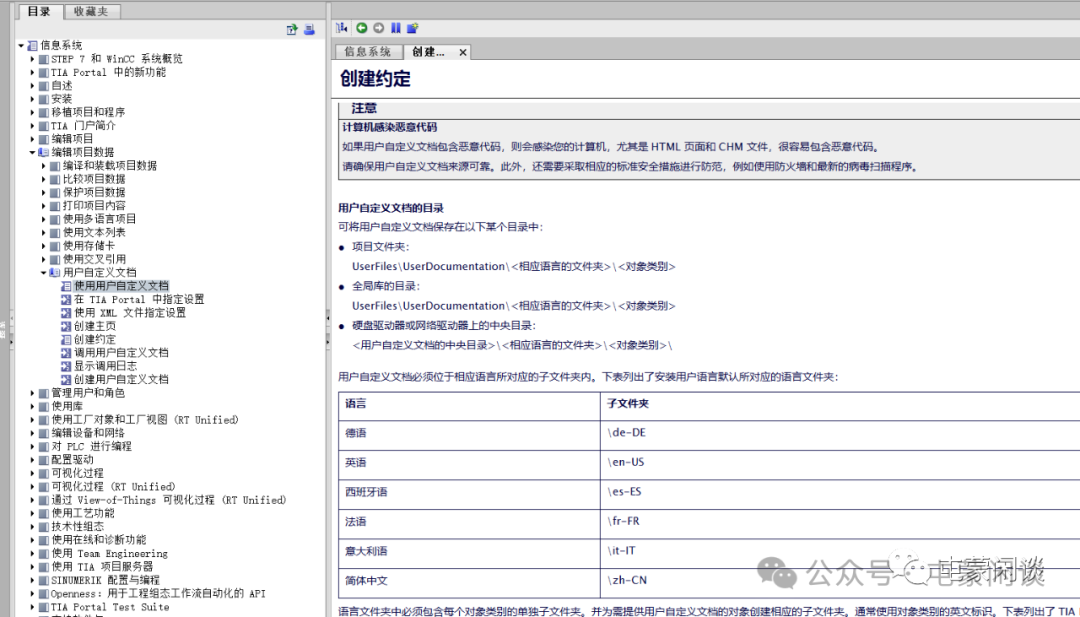Viewport: 1080px width, 617px height.
Task: Click the show-in-contents tree sync icon
Action: (x=342, y=28)
